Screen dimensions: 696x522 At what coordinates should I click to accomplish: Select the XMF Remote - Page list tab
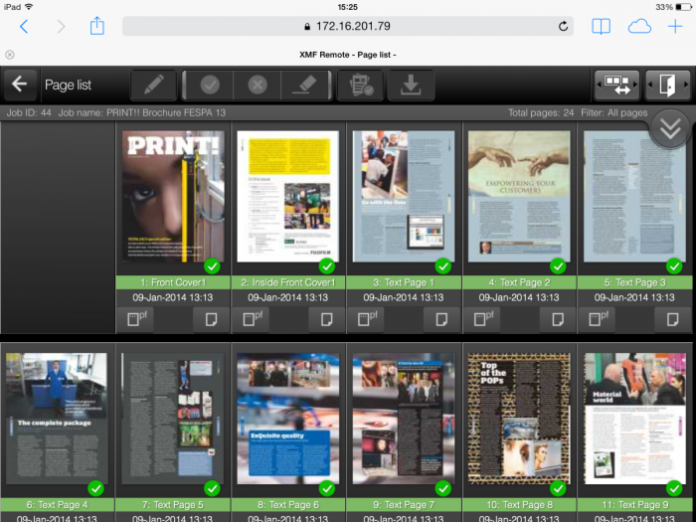click(348, 54)
